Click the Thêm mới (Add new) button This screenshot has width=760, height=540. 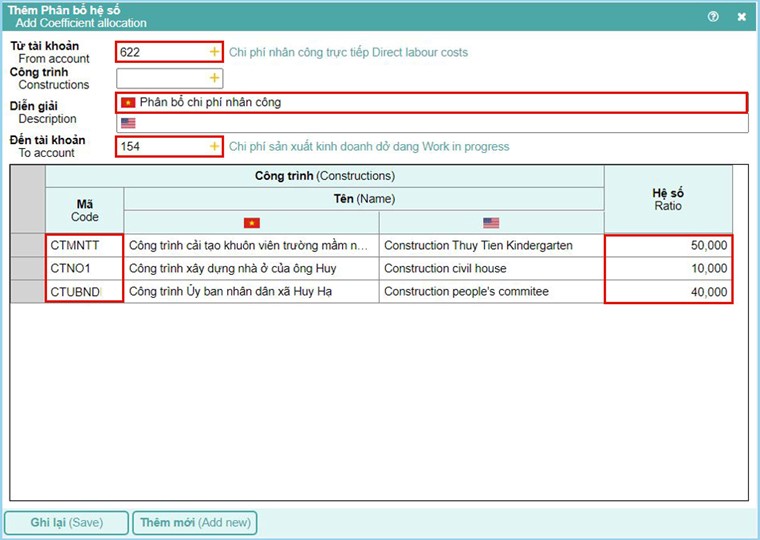(x=195, y=523)
